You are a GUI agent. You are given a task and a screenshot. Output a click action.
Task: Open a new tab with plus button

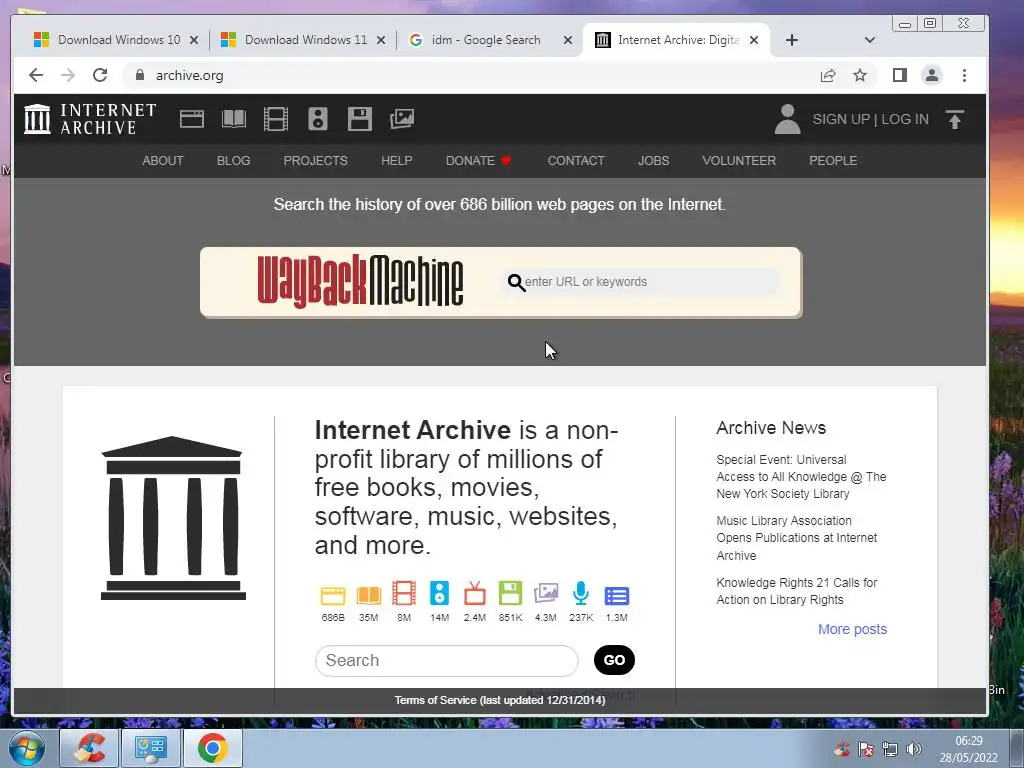click(792, 40)
